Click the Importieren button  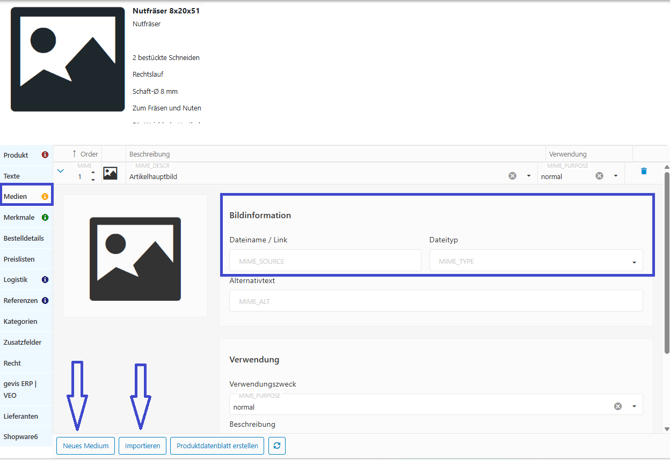pyautogui.click(x=142, y=446)
